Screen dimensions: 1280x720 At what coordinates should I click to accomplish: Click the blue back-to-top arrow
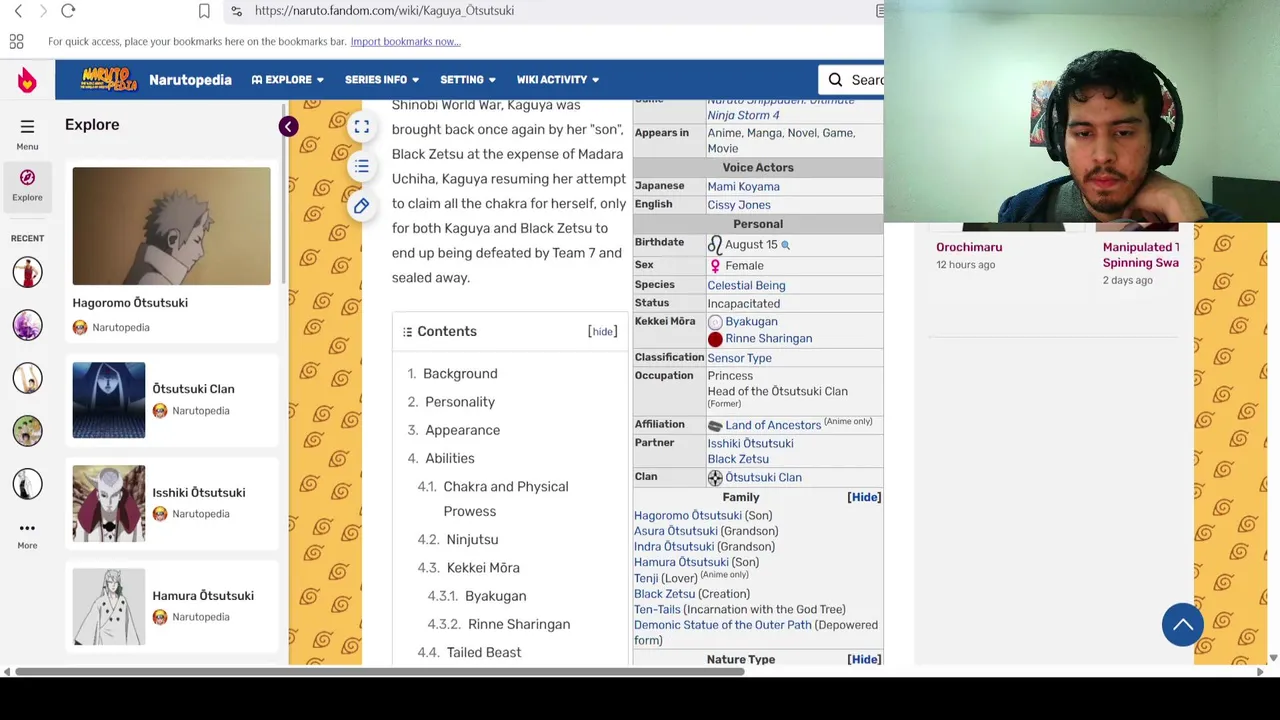[1183, 625]
